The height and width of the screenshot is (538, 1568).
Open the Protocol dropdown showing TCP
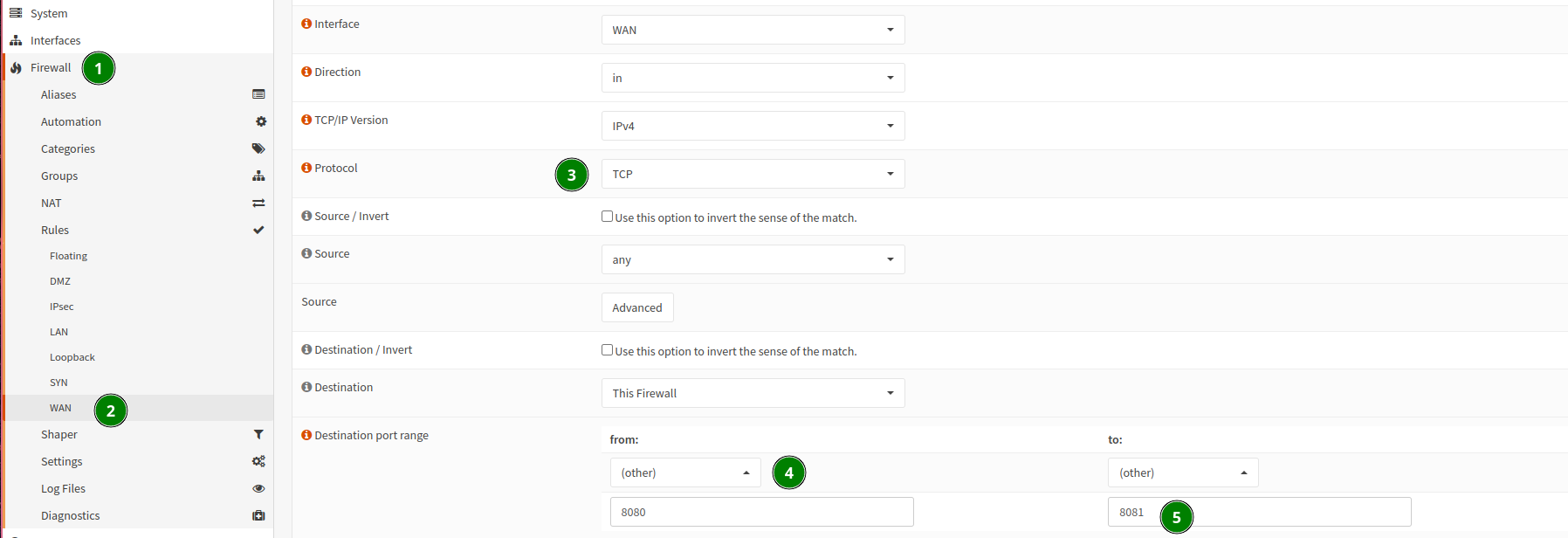[753, 174]
